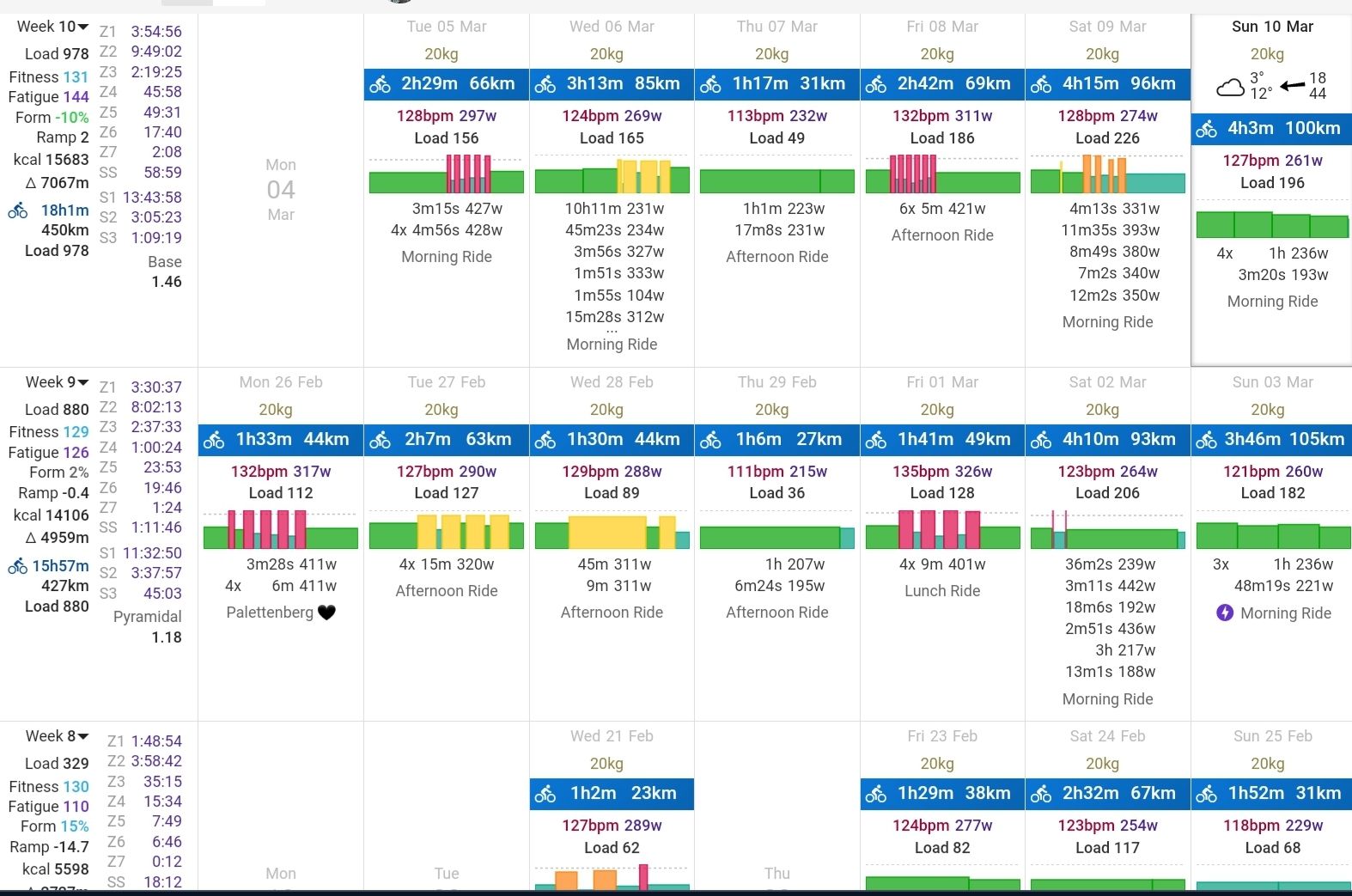The image size is (1352, 896).
Task: Click Week 8 Form 15% value
Action: 74,826
